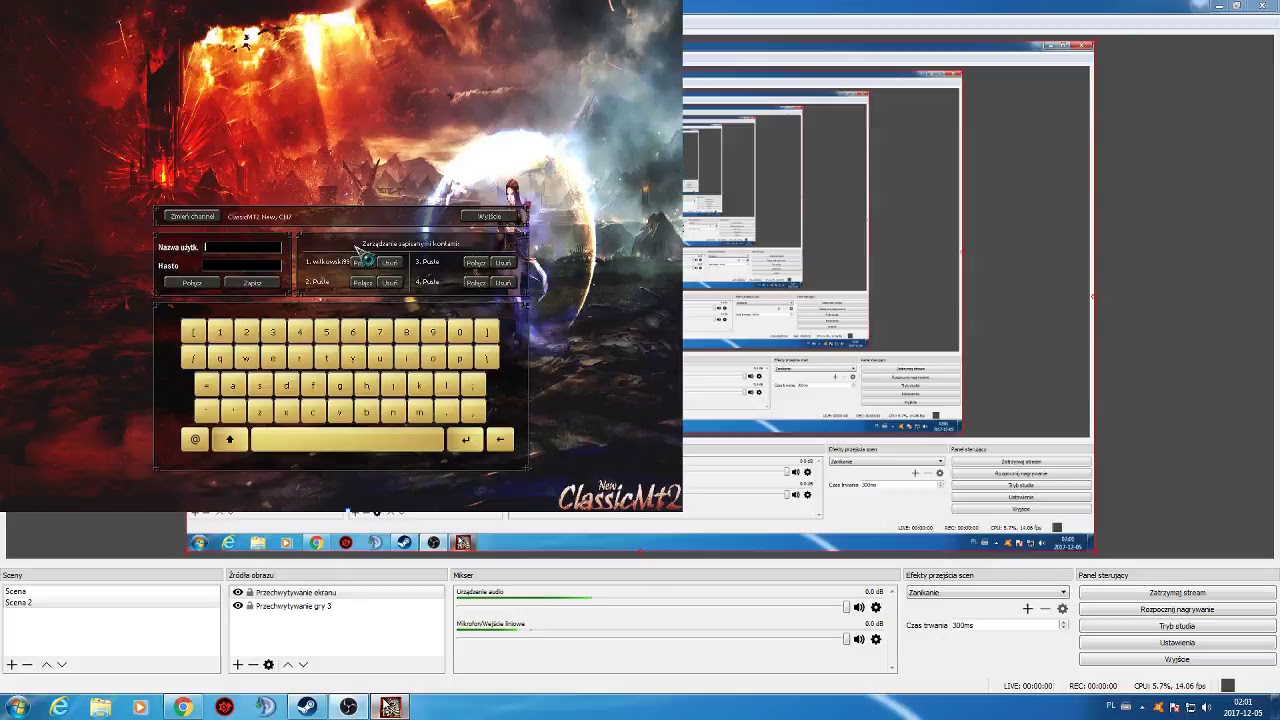This screenshot has width=1280, height=720.
Task: Open transition properties gear icon
Action: pyautogui.click(x=1062, y=608)
